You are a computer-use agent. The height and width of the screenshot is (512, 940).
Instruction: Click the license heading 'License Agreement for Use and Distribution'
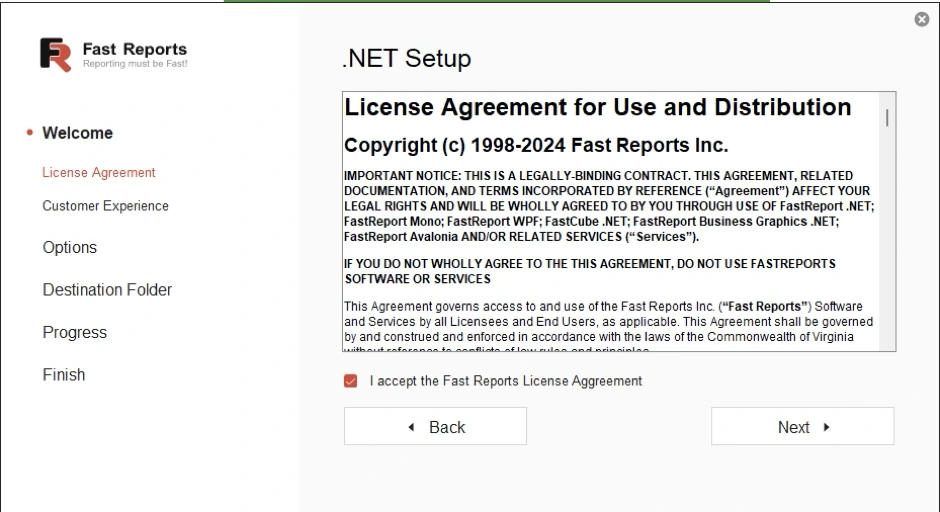tap(598, 107)
